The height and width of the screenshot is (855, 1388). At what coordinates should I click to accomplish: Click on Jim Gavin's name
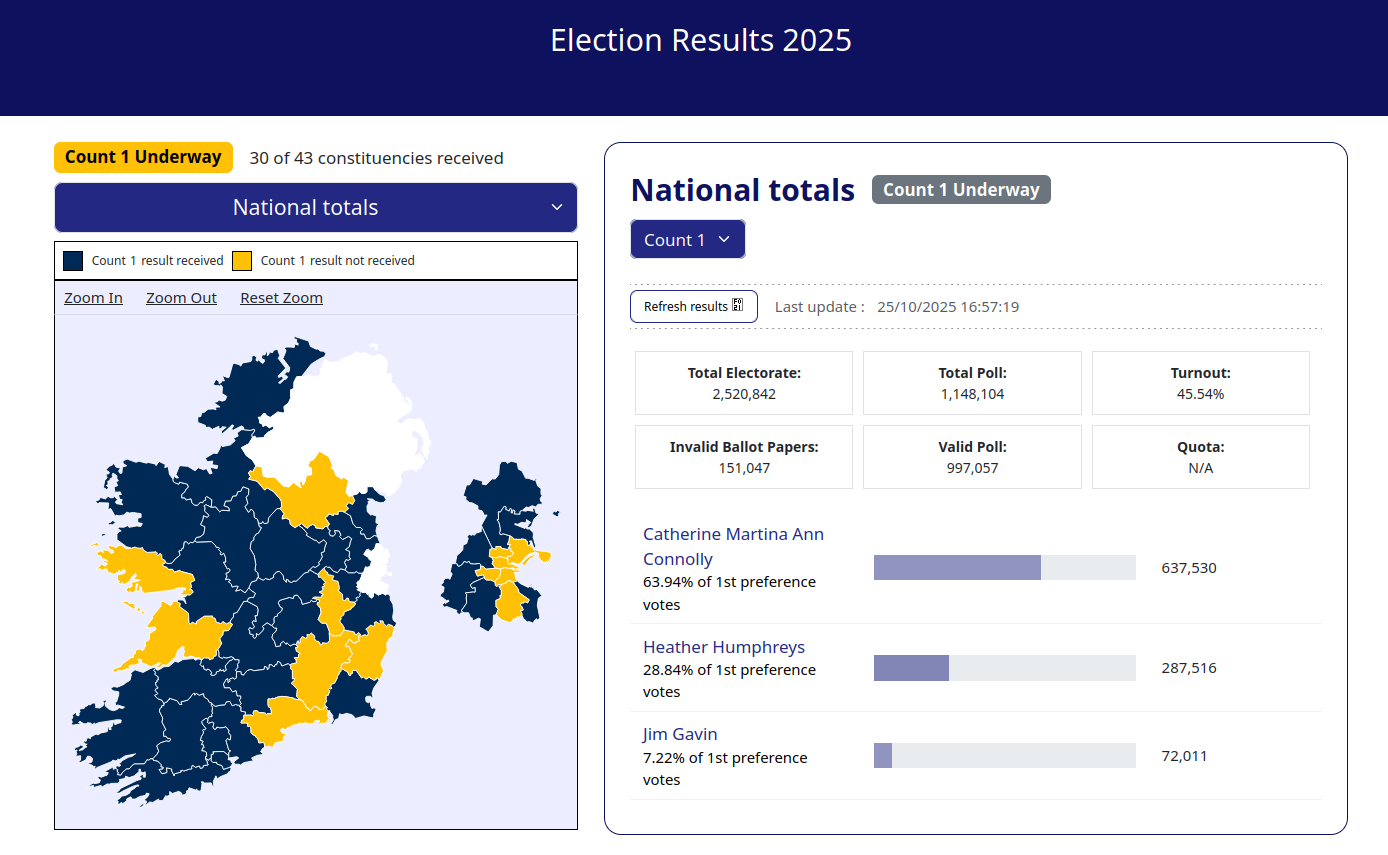click(x=680, y=734)
